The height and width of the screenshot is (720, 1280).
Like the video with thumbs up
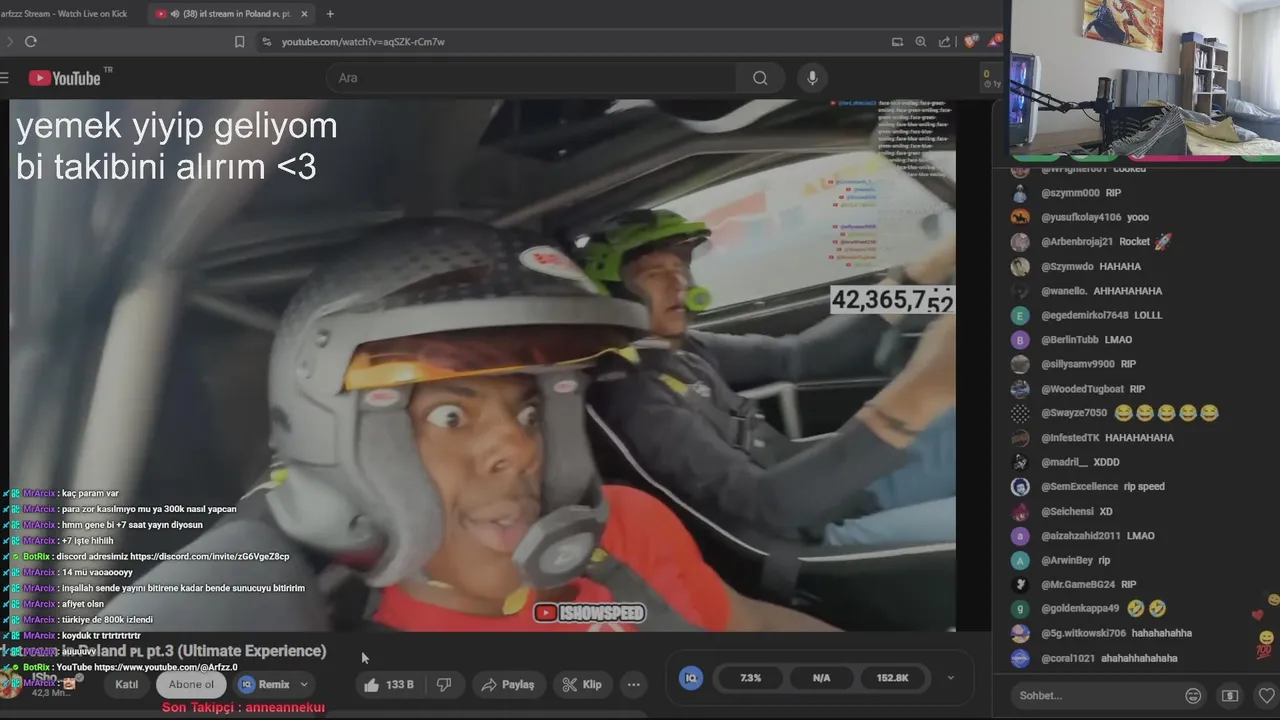coord(388,684)
